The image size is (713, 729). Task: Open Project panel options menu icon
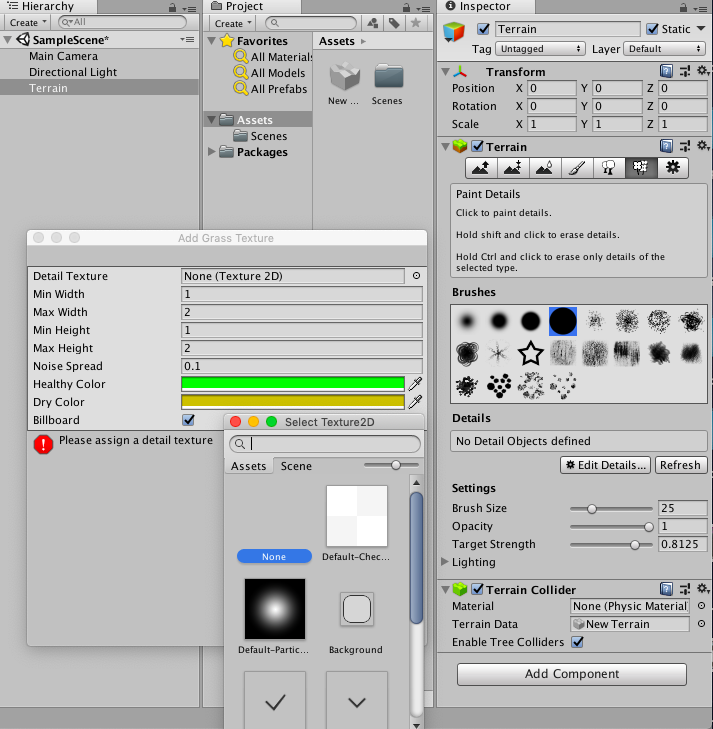(423, 8)
